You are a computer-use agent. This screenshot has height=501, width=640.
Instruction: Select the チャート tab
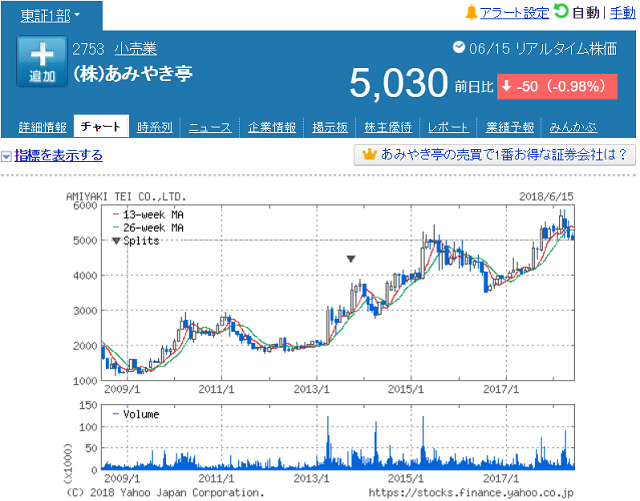pyautogui.click(x=101, y=126)
